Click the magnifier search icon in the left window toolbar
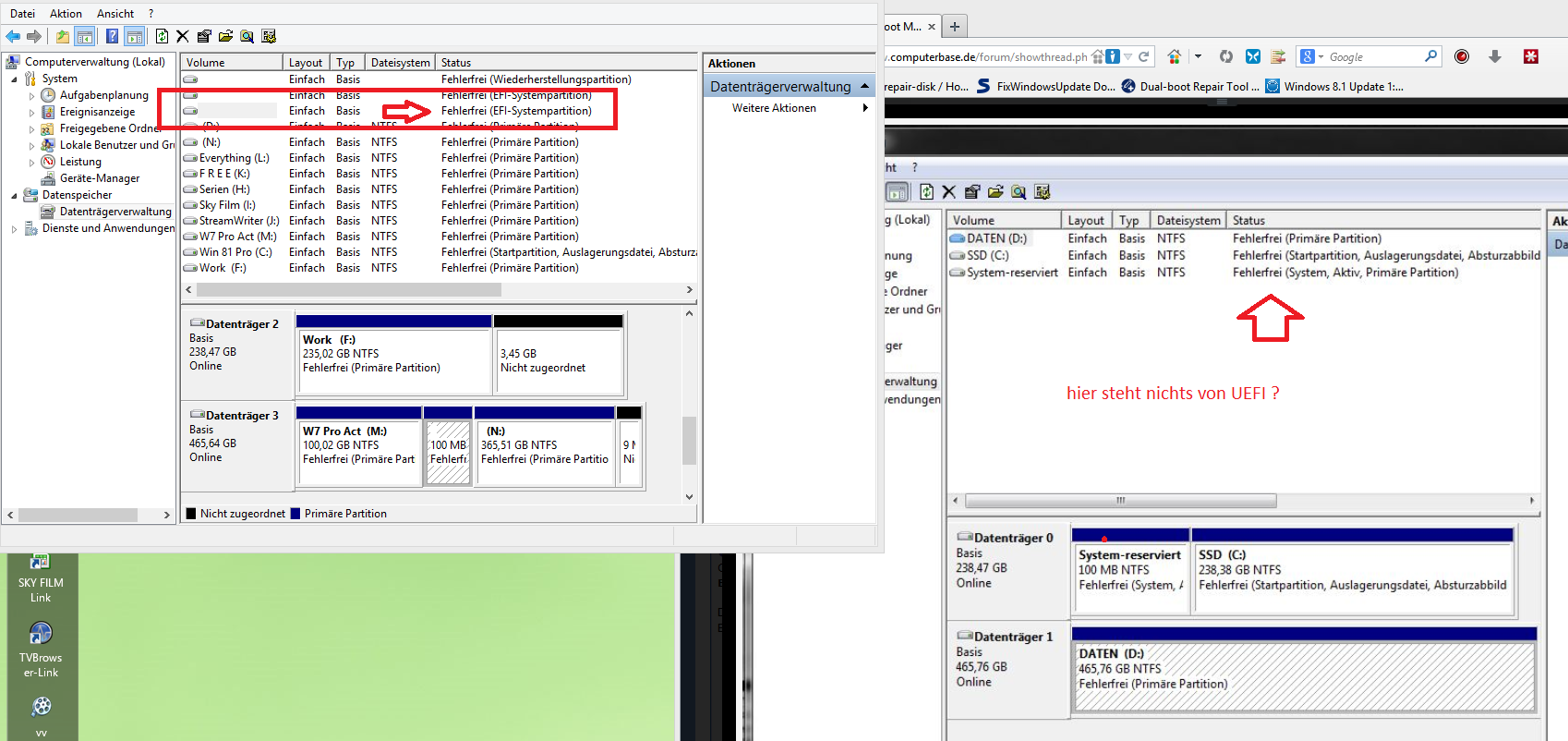1568x741 pixels. tap(247, 36)
